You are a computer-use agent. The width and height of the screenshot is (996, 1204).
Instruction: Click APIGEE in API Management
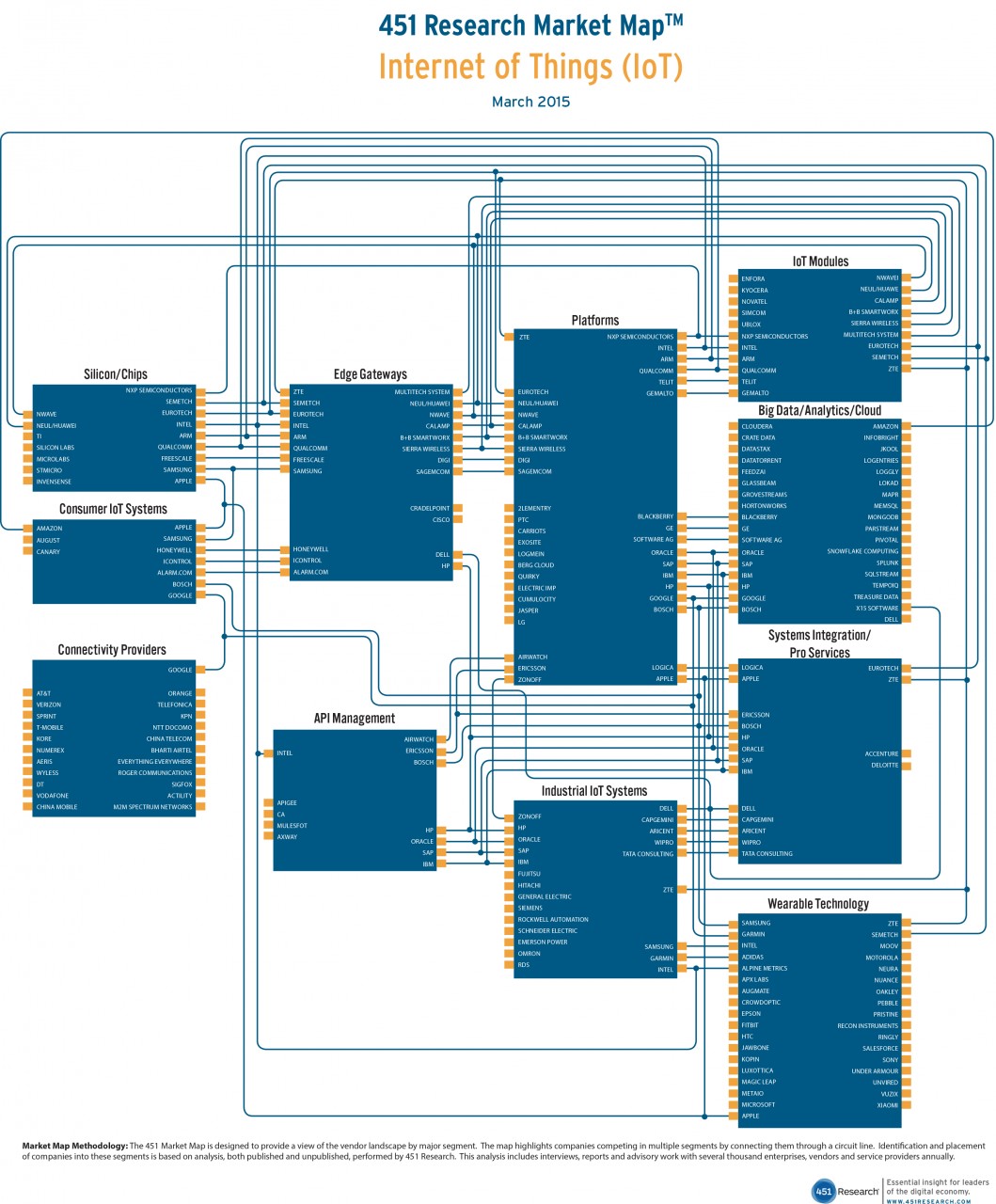287,802
